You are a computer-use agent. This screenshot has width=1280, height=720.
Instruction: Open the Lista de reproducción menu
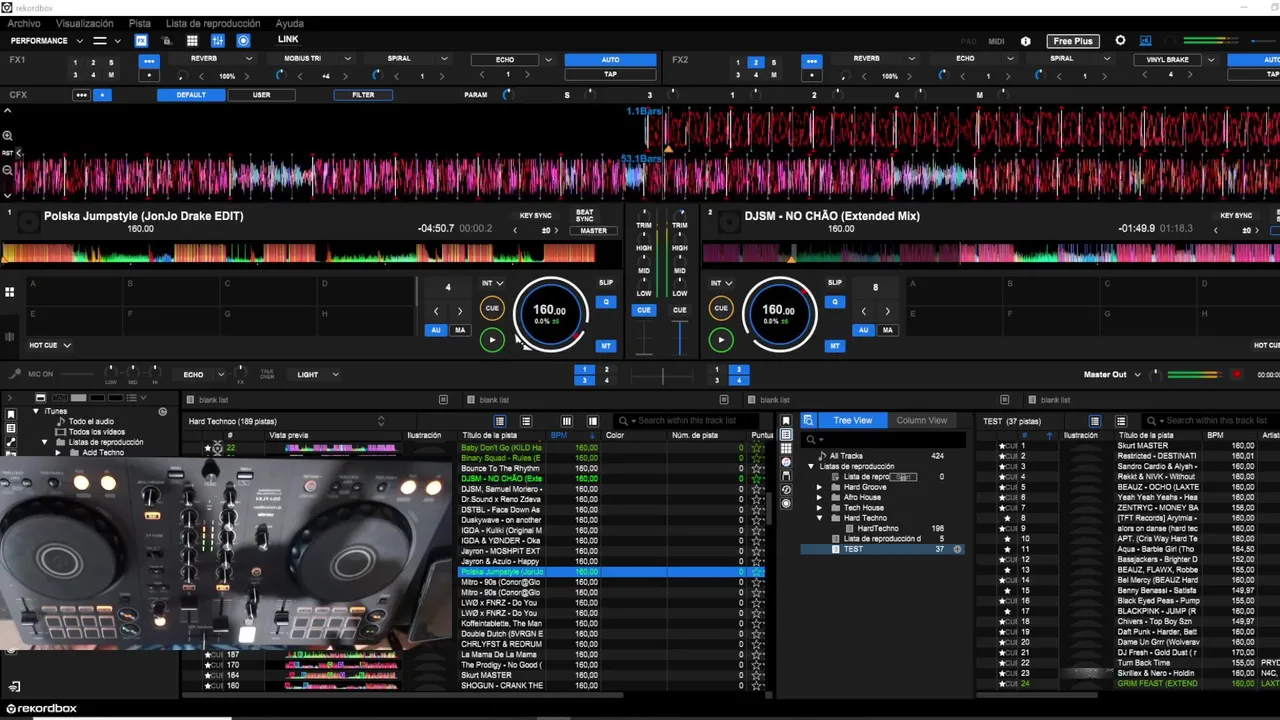pyautogui.click(x=213, y=23)
